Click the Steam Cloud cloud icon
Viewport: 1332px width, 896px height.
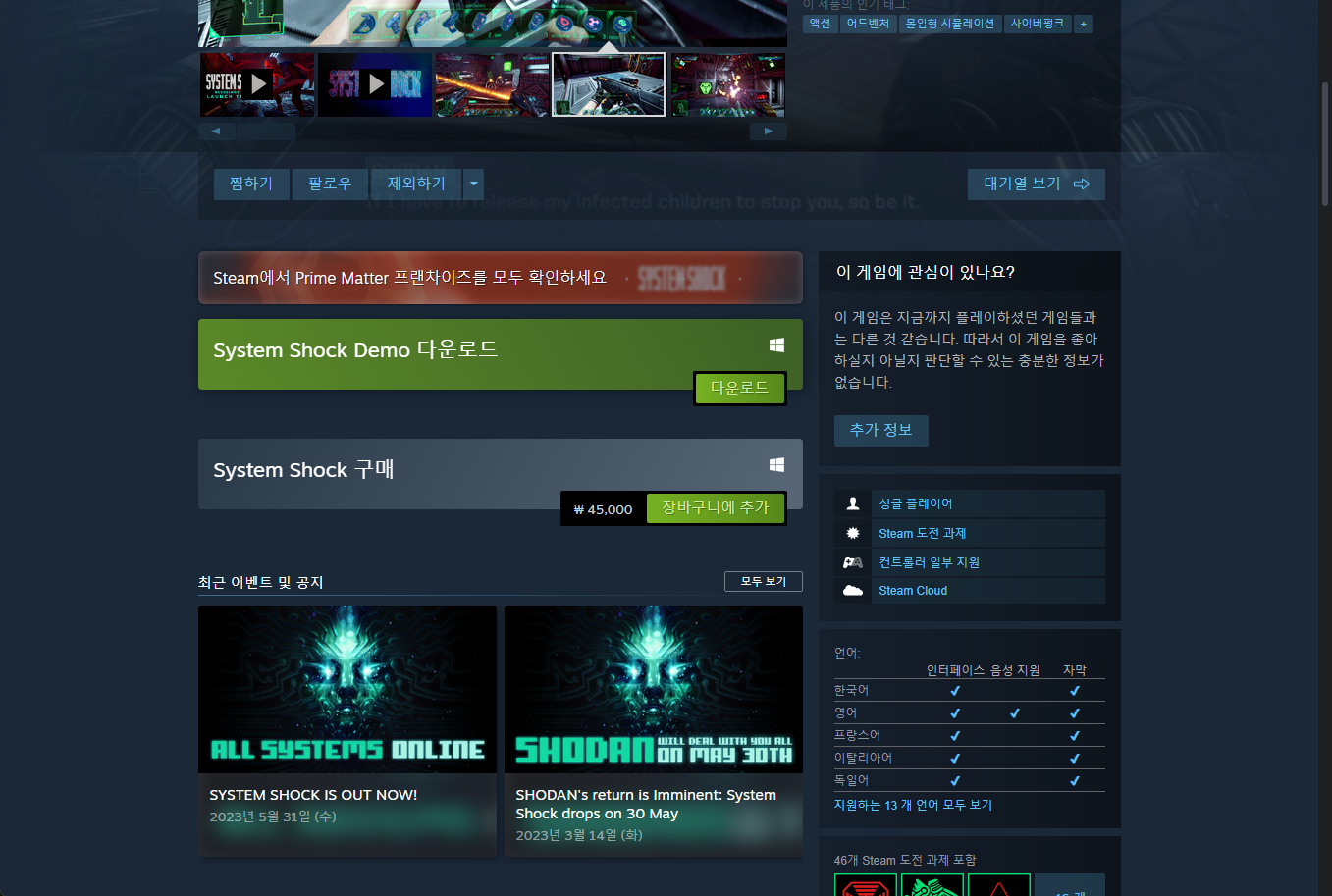[x=853, y=591]
